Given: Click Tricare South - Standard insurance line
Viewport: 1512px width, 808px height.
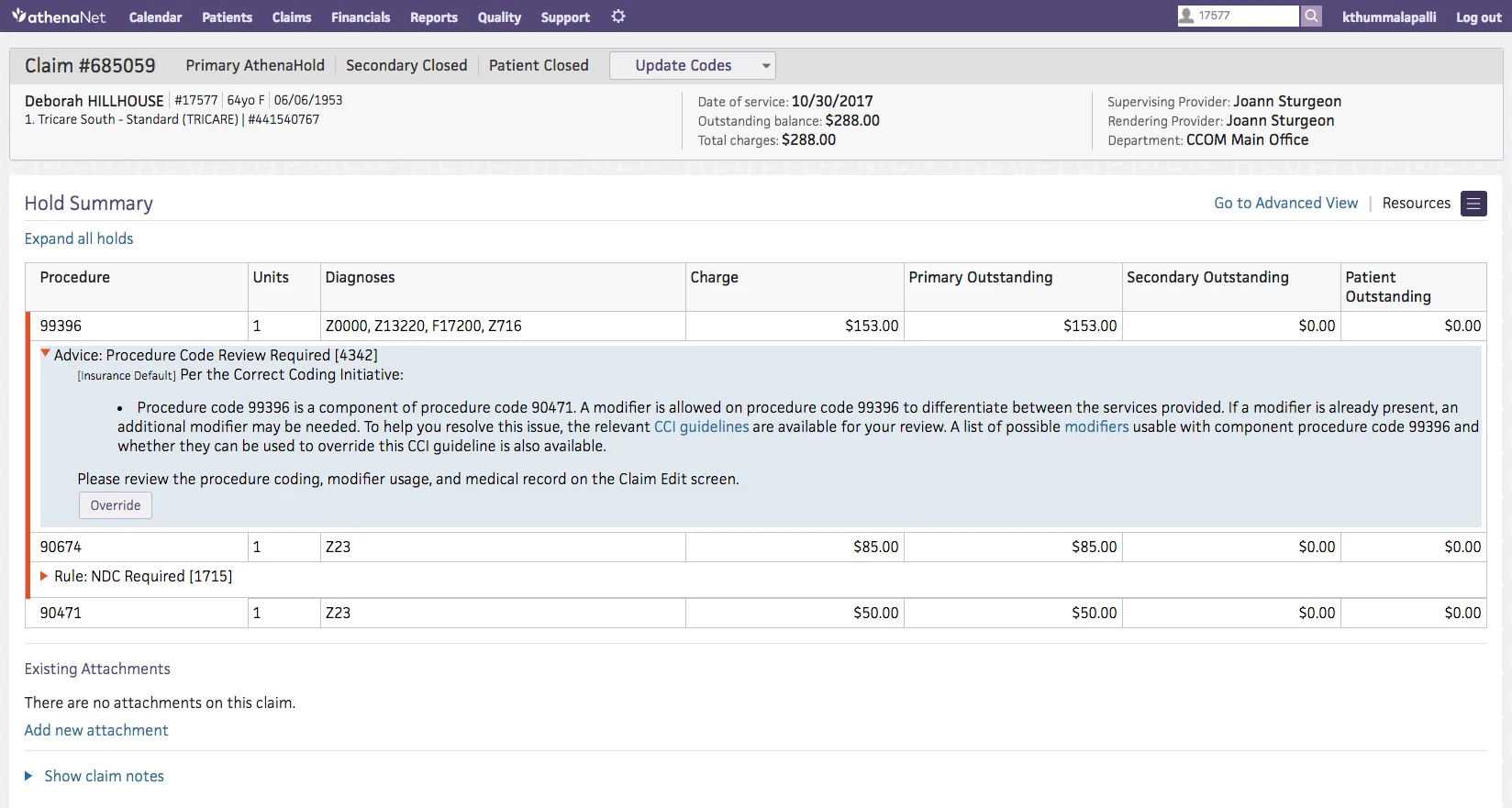Looking at the screenshot, I should point(172,119).
